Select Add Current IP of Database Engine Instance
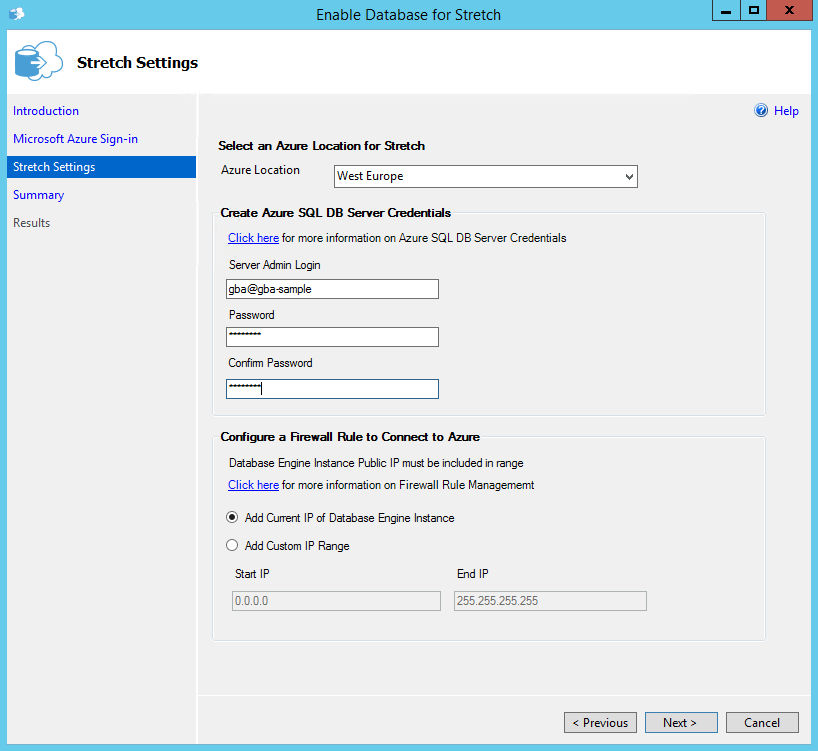 (x=232, y=518)
